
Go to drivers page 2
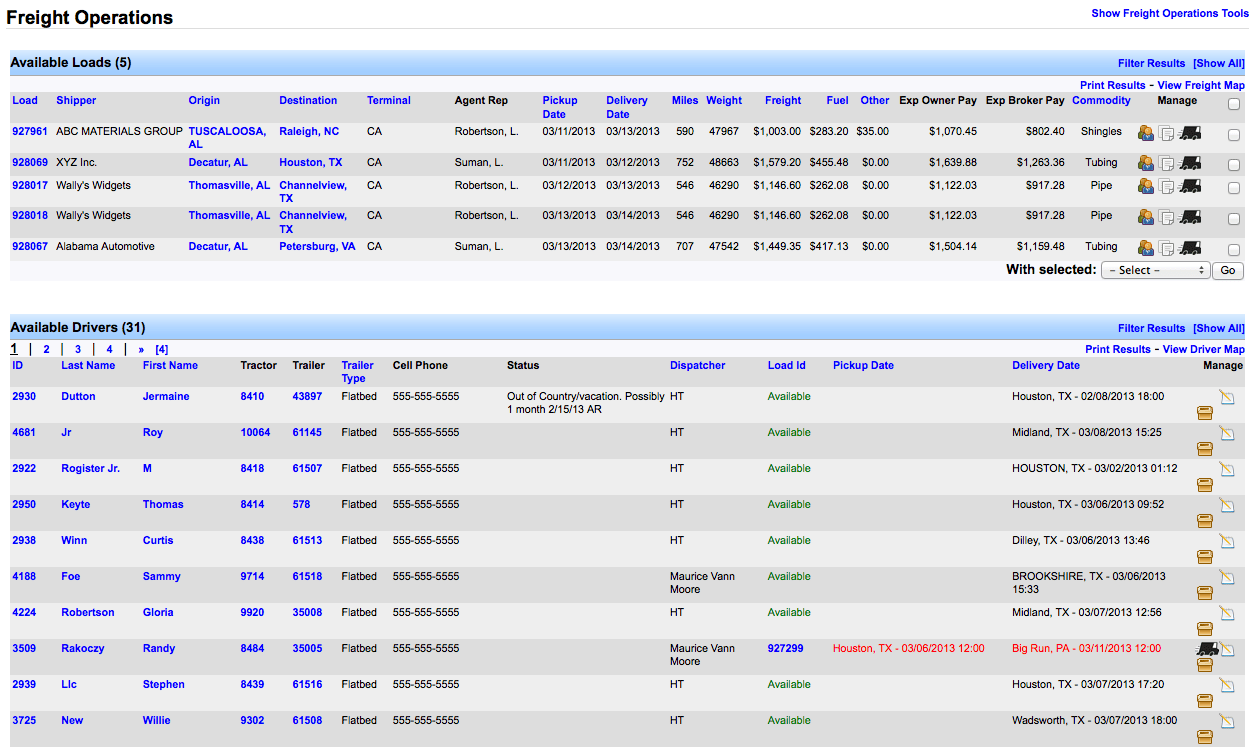coord(46,349)
